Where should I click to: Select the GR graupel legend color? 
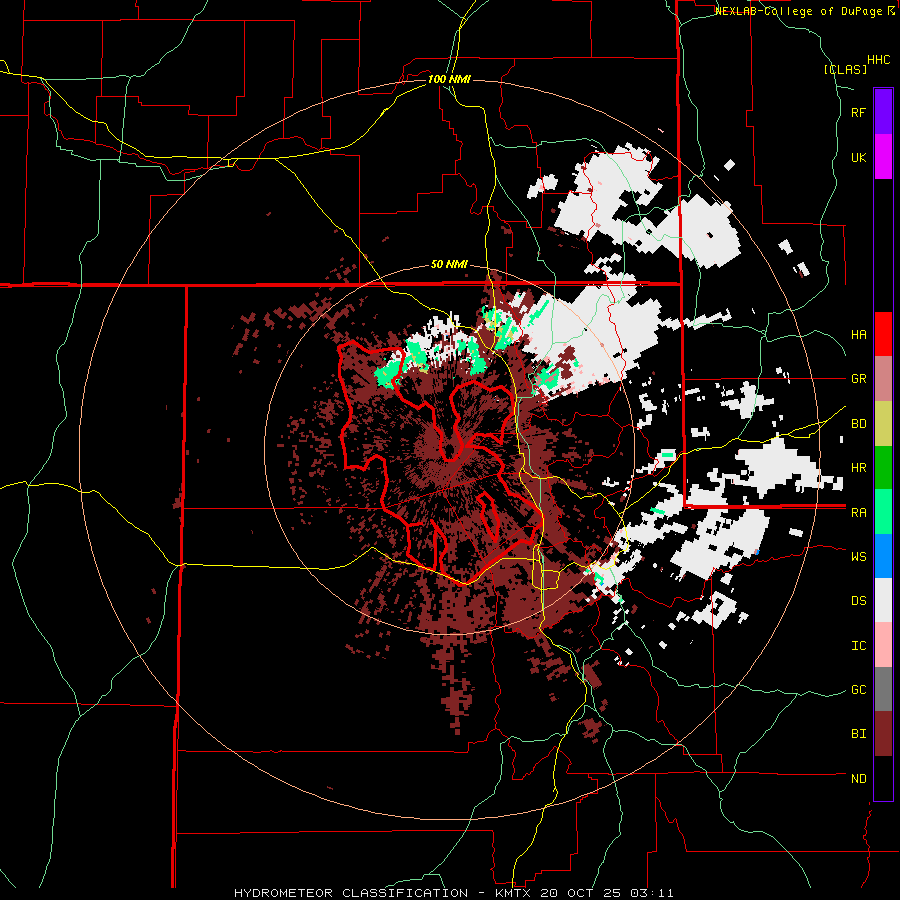coord(883,379)
